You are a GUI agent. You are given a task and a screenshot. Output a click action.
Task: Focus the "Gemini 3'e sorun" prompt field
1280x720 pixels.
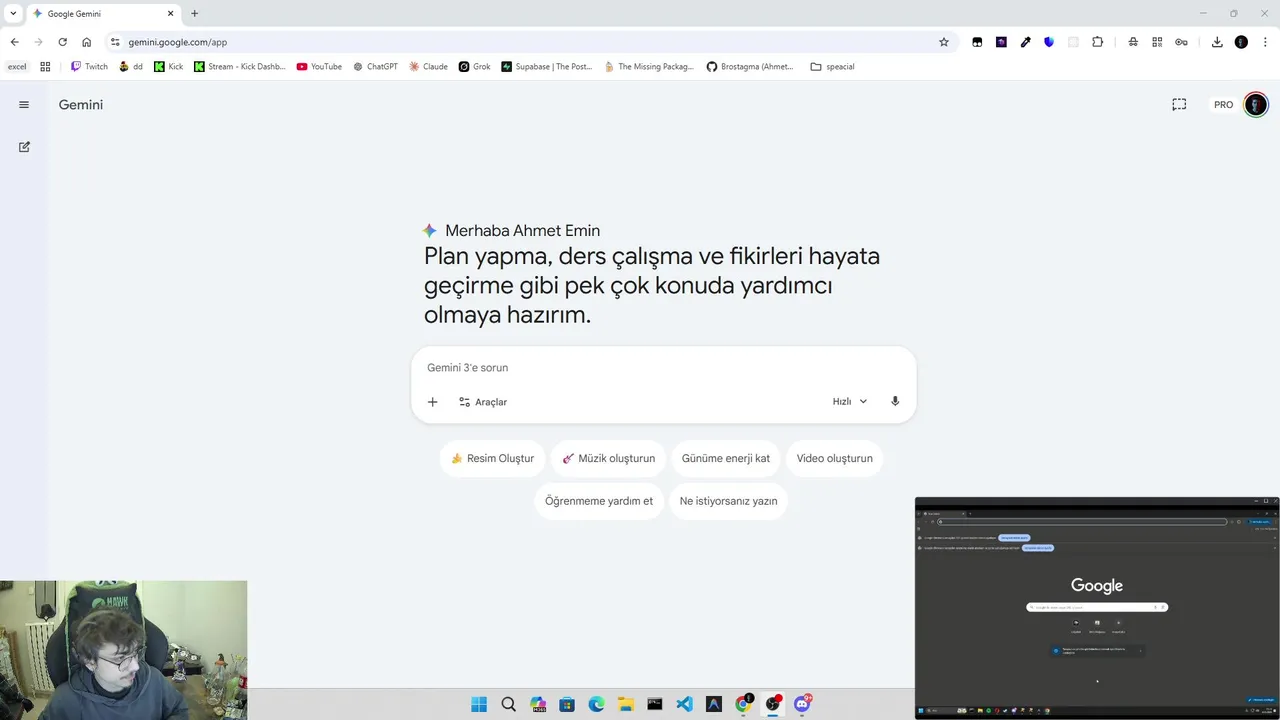[x=664, y=368]
